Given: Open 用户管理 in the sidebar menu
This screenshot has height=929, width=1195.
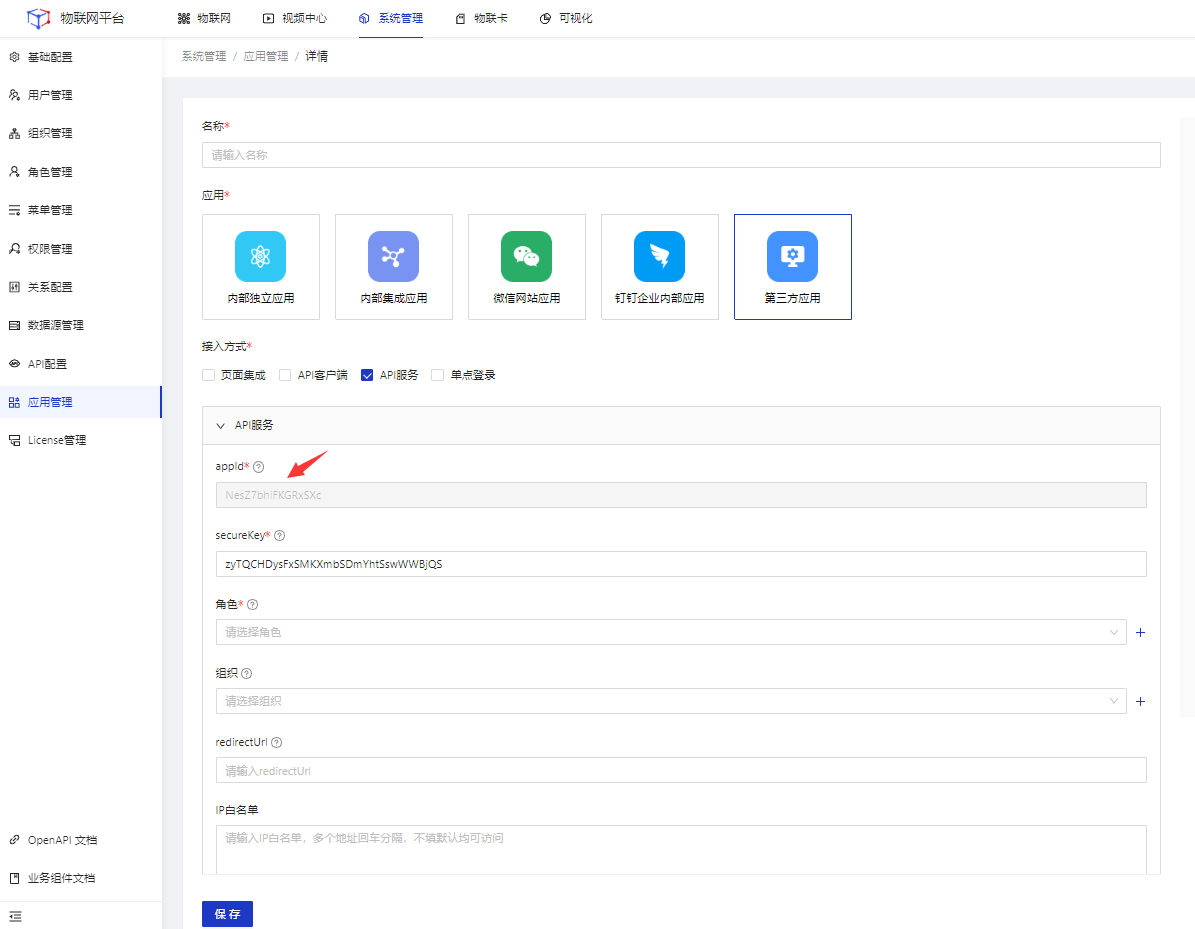Looking at the screenshot, I should (50, 95).
